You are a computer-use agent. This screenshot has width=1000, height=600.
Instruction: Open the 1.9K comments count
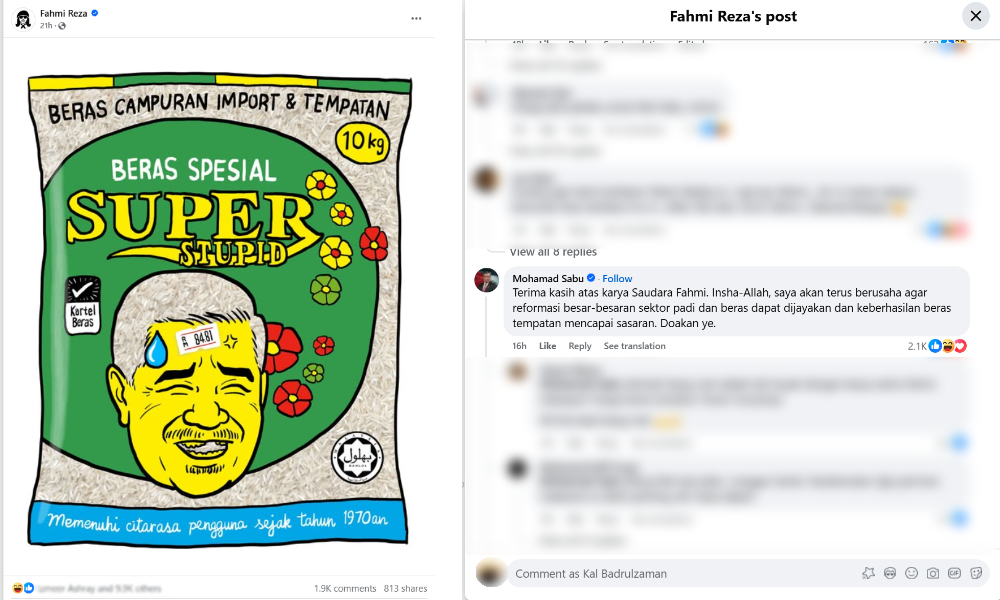tap(345, 589)
